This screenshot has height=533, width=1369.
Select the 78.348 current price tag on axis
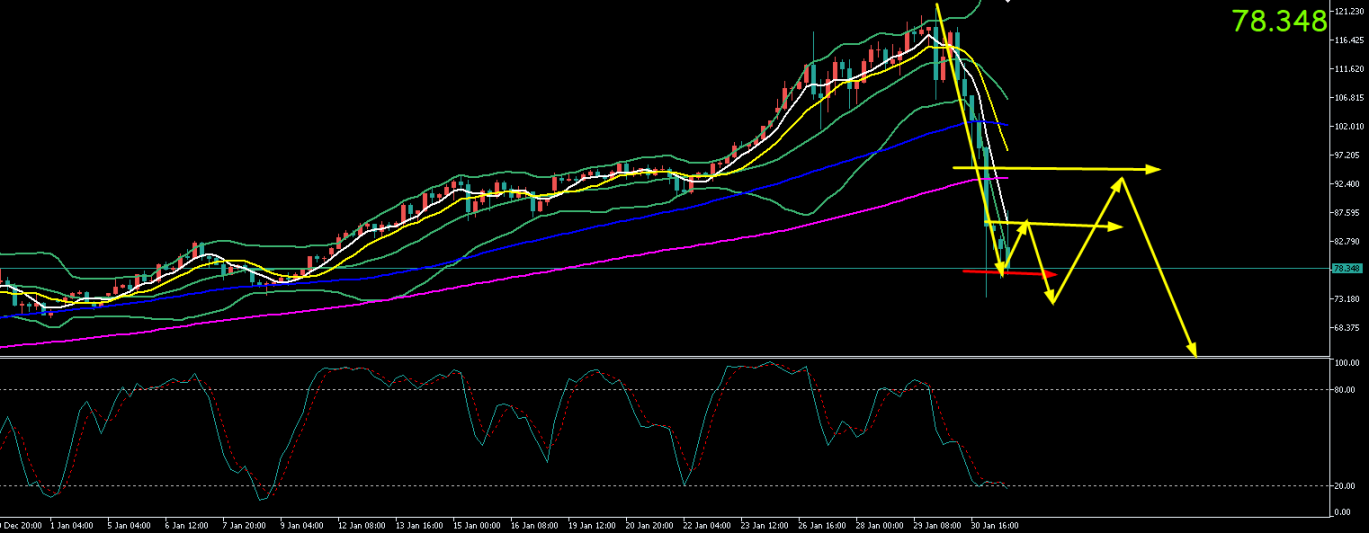(1347, 268)
